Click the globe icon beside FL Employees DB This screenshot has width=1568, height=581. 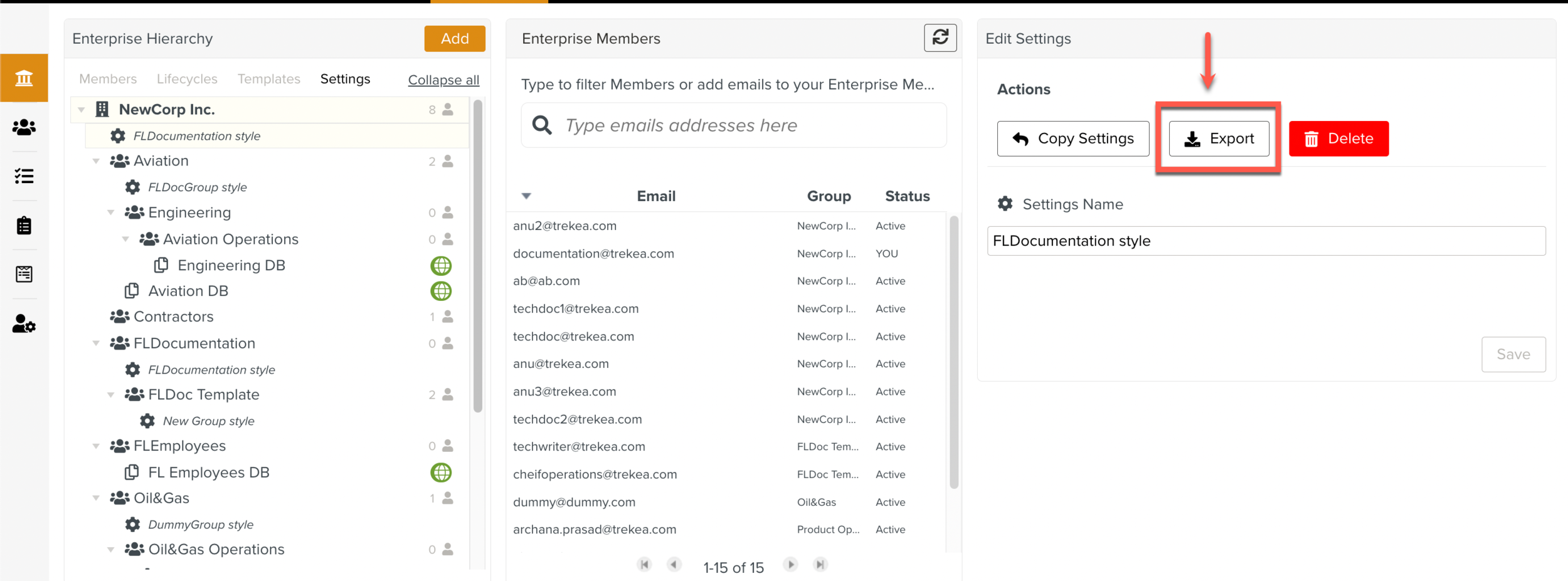pos(441,473)
